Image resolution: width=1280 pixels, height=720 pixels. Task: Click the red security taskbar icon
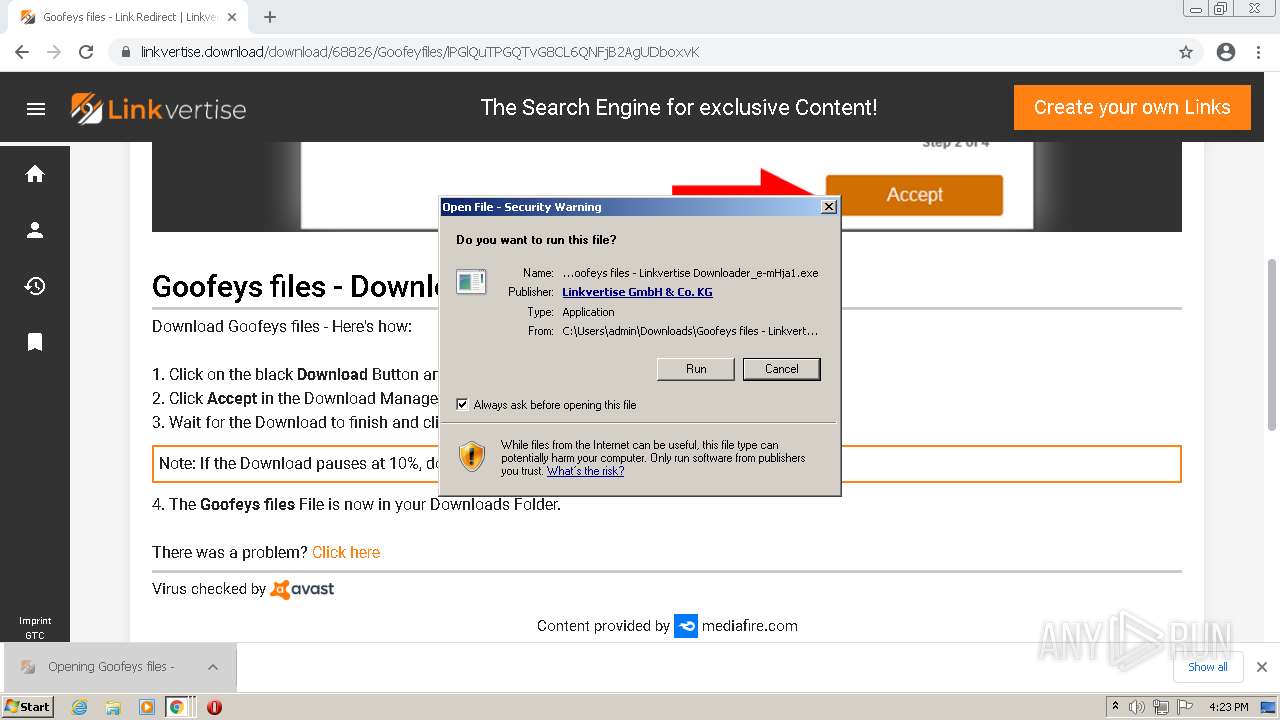pyautogui.click(x=214, y=707)
